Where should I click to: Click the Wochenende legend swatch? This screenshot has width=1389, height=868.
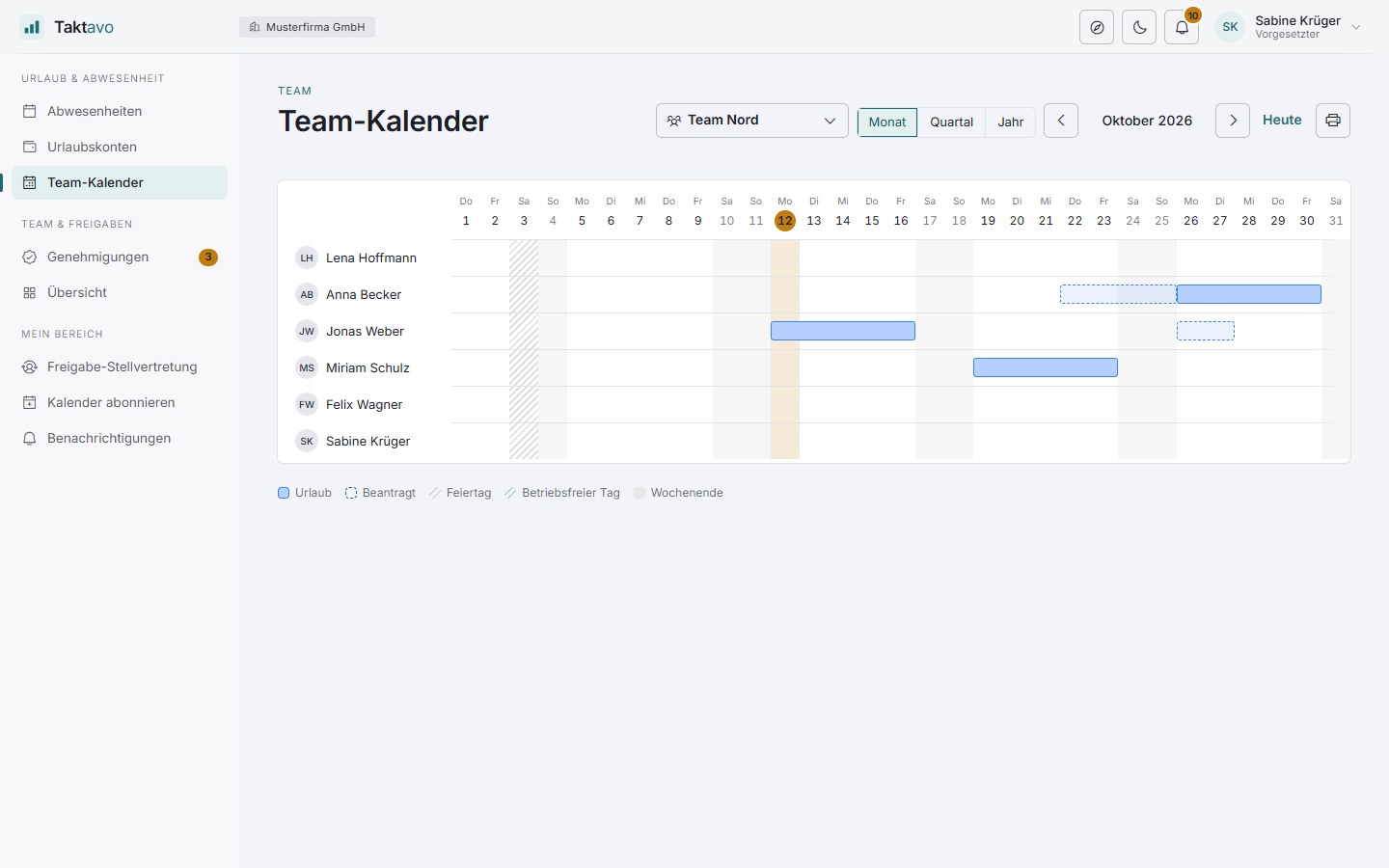click(x=640, y=493)
